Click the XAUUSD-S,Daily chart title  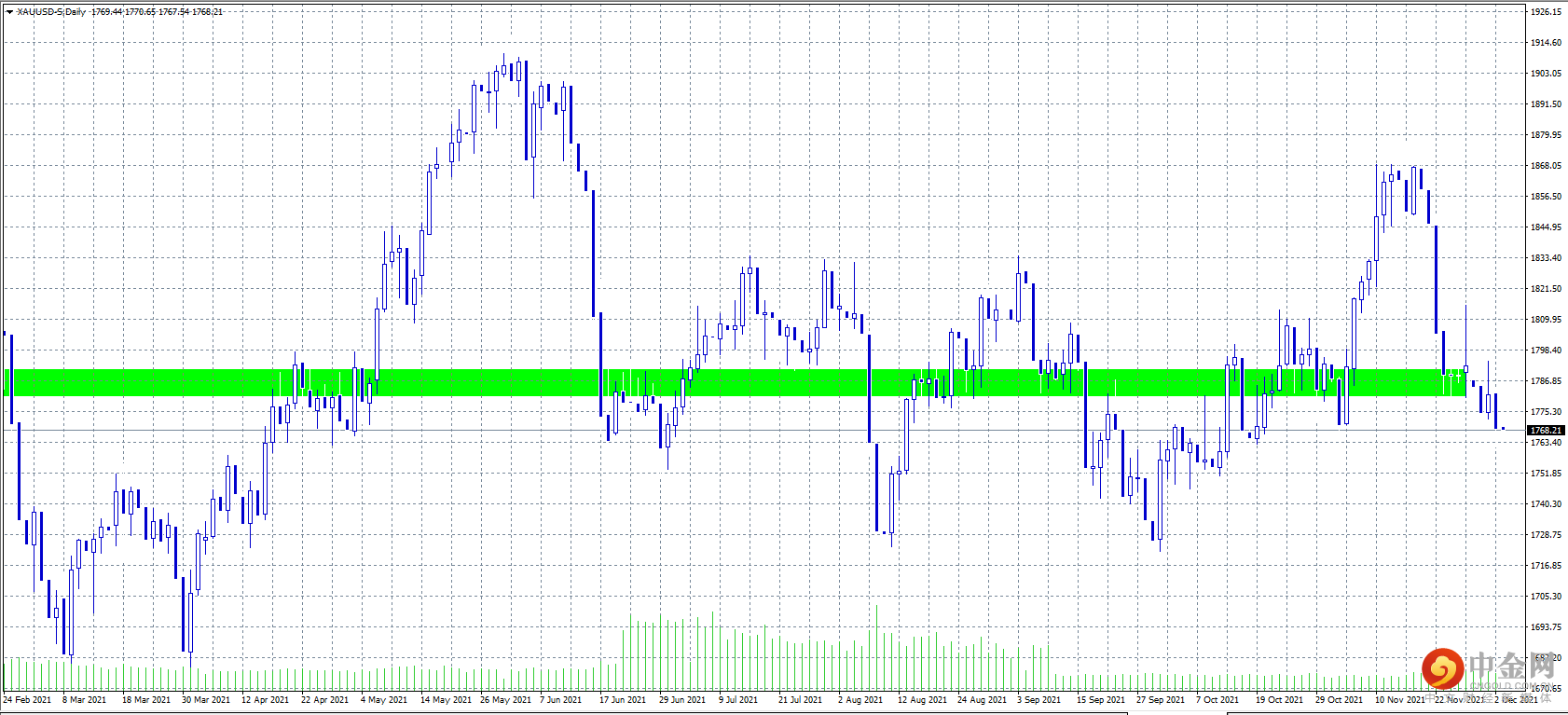click(50, 12)
